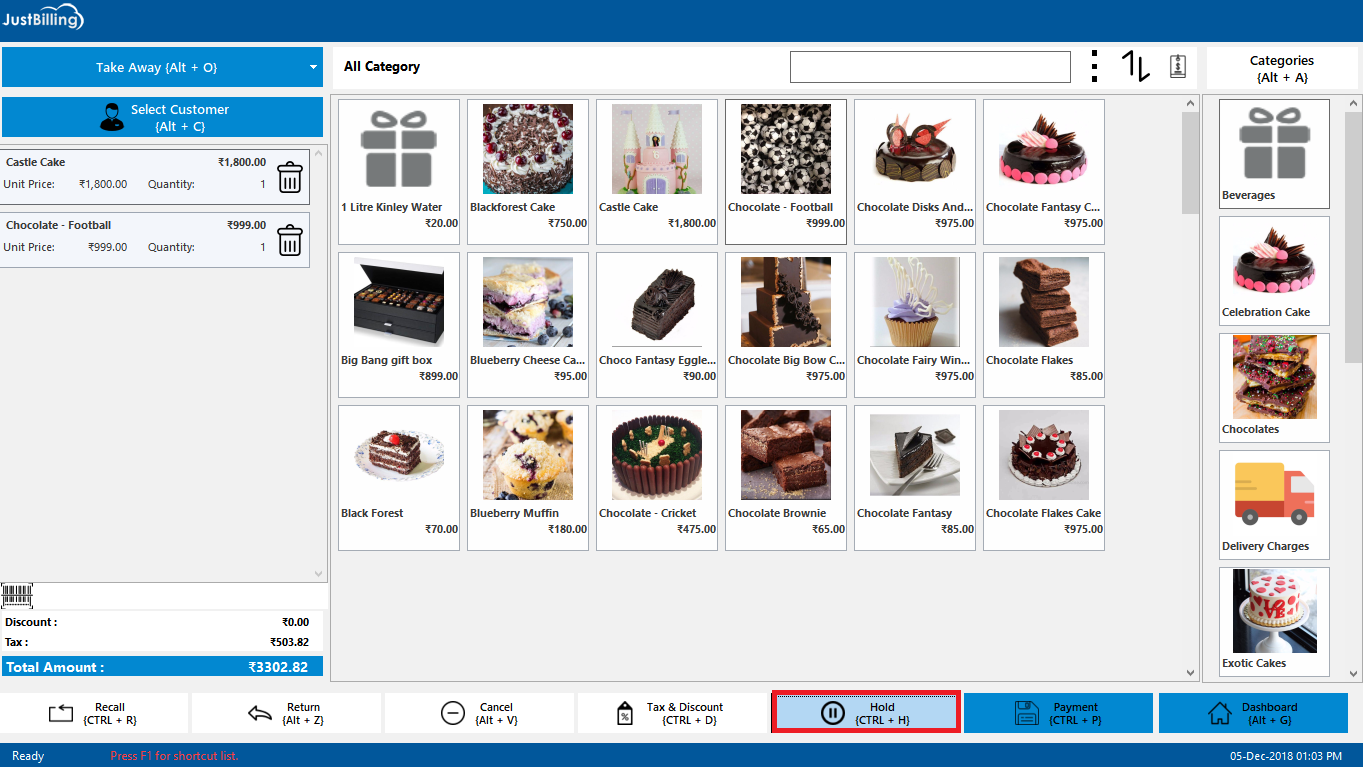Select the Castle Cake cart row
The image size is (1363, 767).
pyautogui.click(x=155, y=177)
